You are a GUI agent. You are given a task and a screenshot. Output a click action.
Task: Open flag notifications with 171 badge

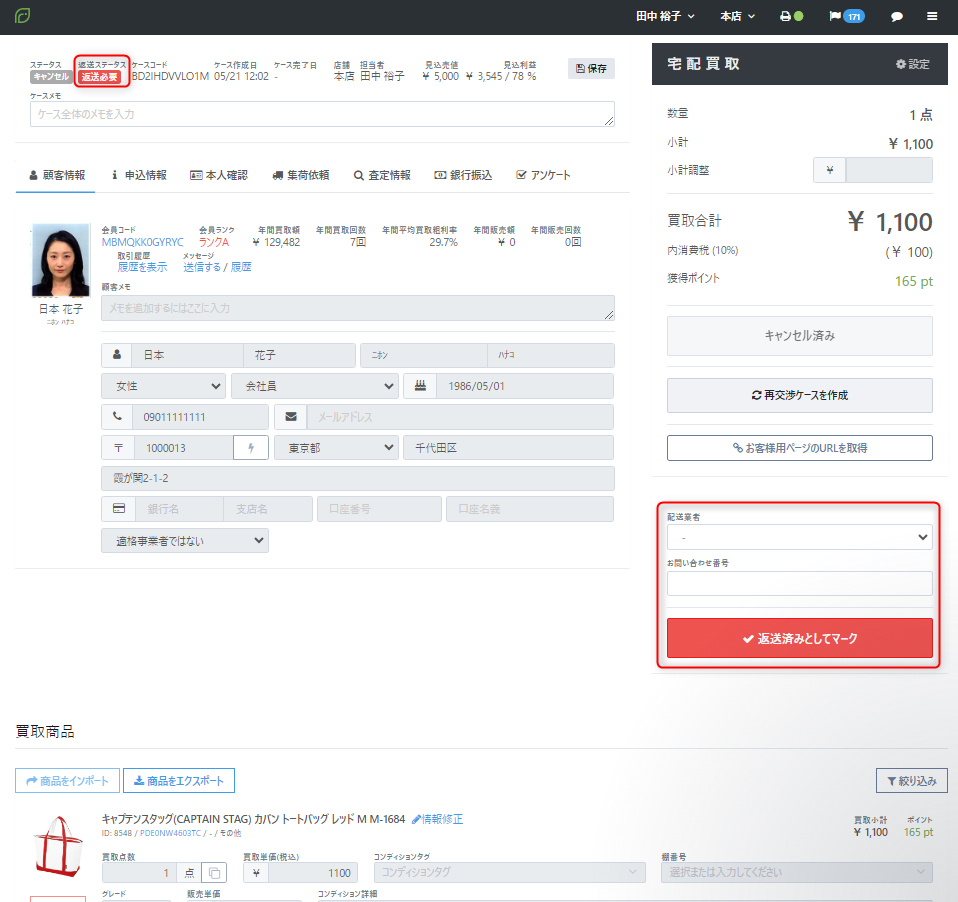846,16
